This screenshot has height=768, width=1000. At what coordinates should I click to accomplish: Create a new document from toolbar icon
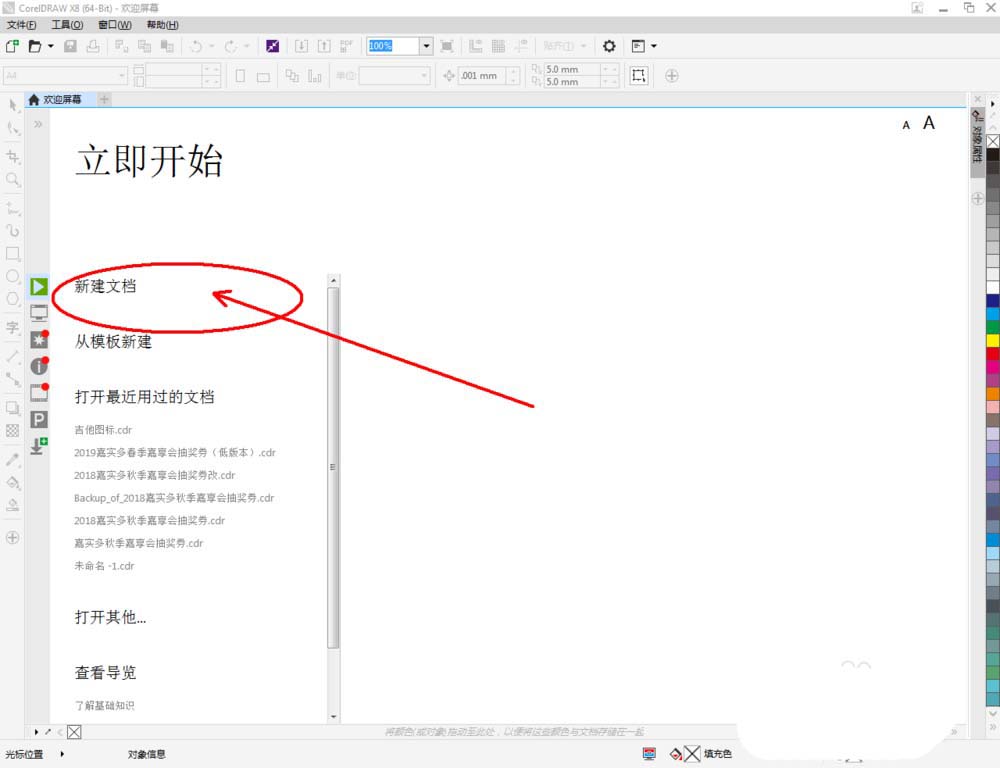pyautogui.click(x=12, y=46)
